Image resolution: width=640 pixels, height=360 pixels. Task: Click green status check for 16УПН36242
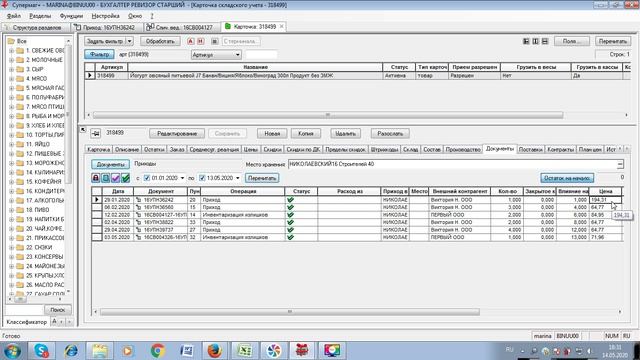[290, 200]
